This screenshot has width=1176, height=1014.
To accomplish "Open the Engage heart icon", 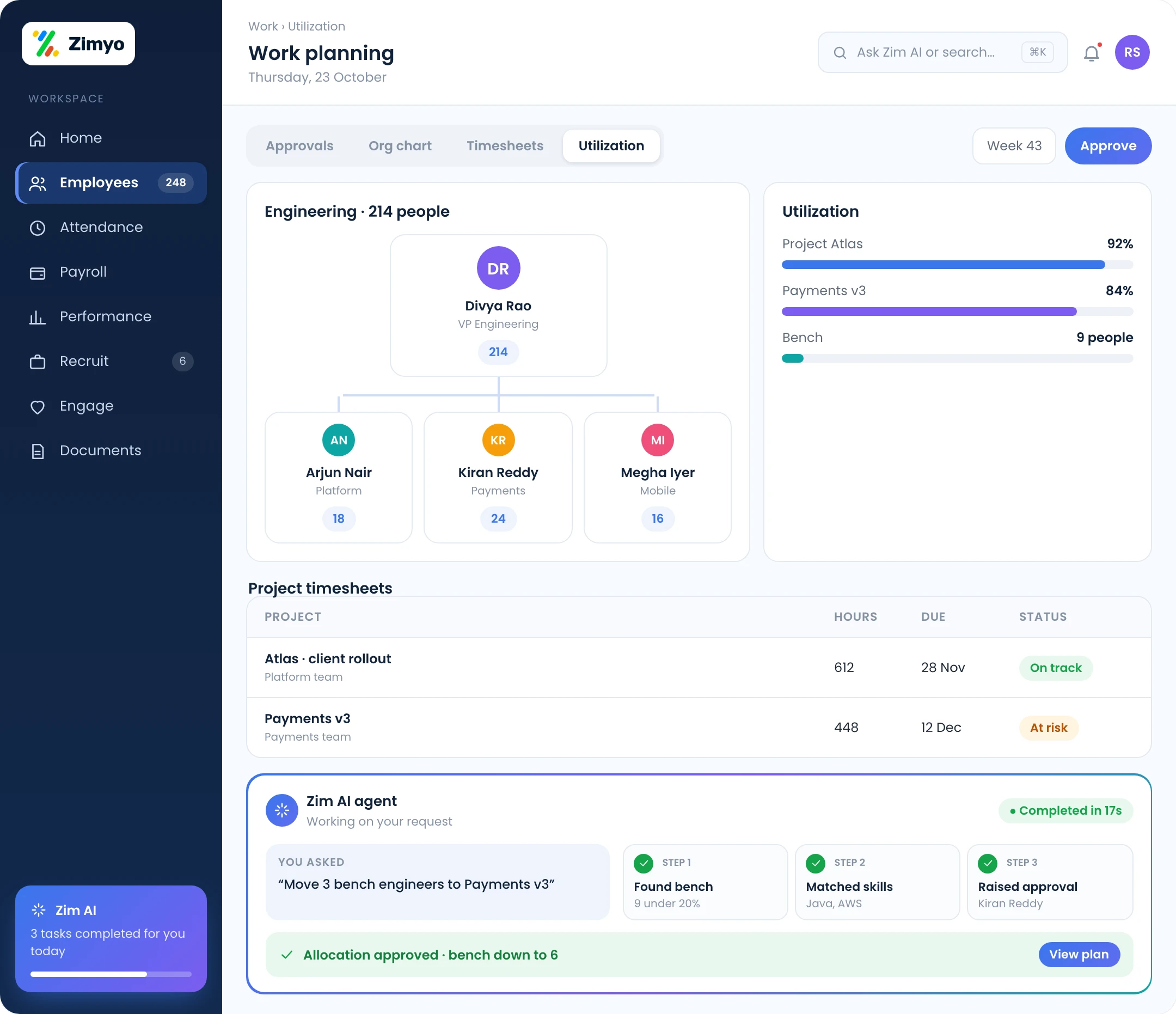I will [x=38, y=406].
